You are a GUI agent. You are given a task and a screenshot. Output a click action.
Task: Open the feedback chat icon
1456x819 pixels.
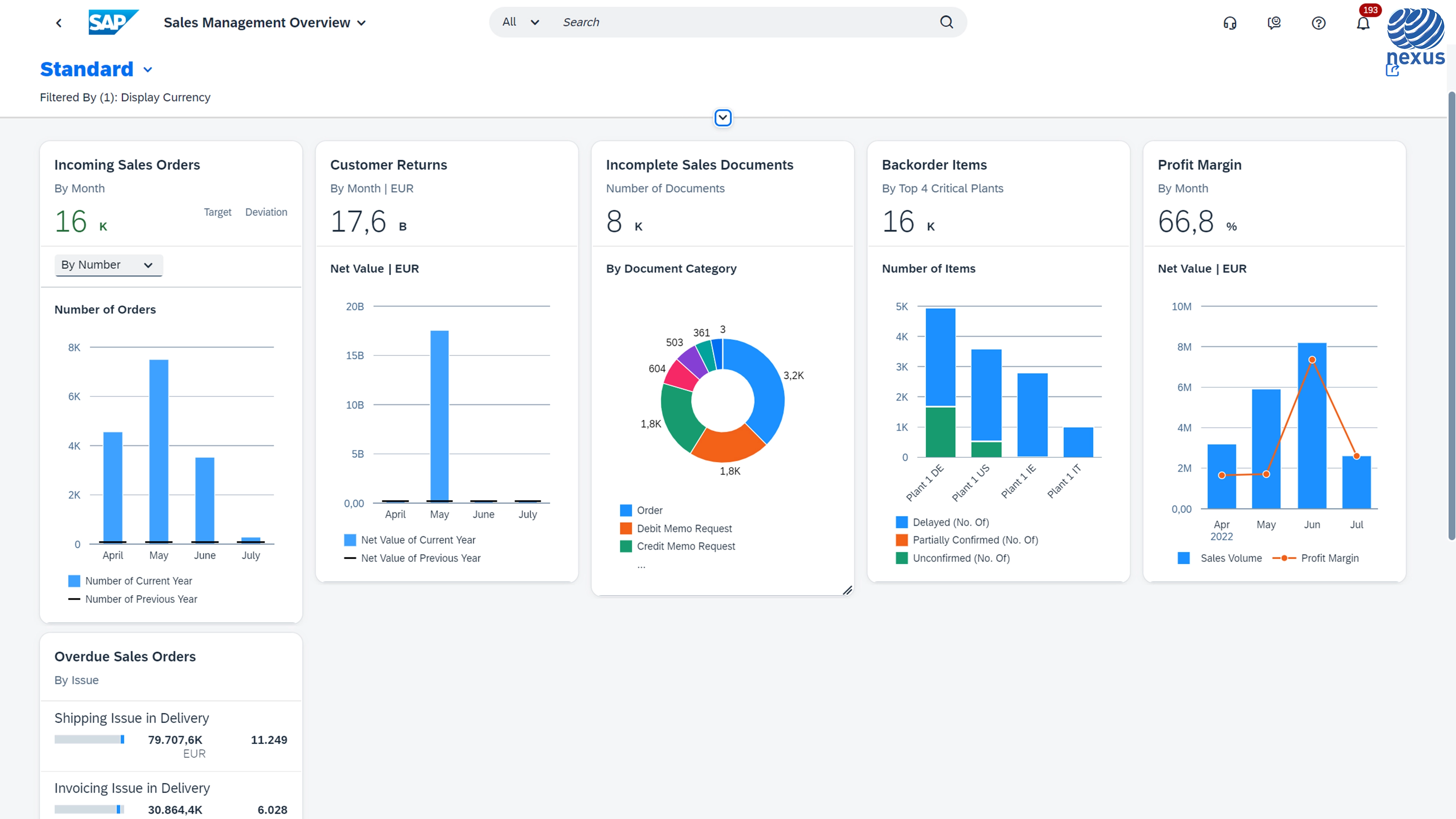[x=1274, y=23]
